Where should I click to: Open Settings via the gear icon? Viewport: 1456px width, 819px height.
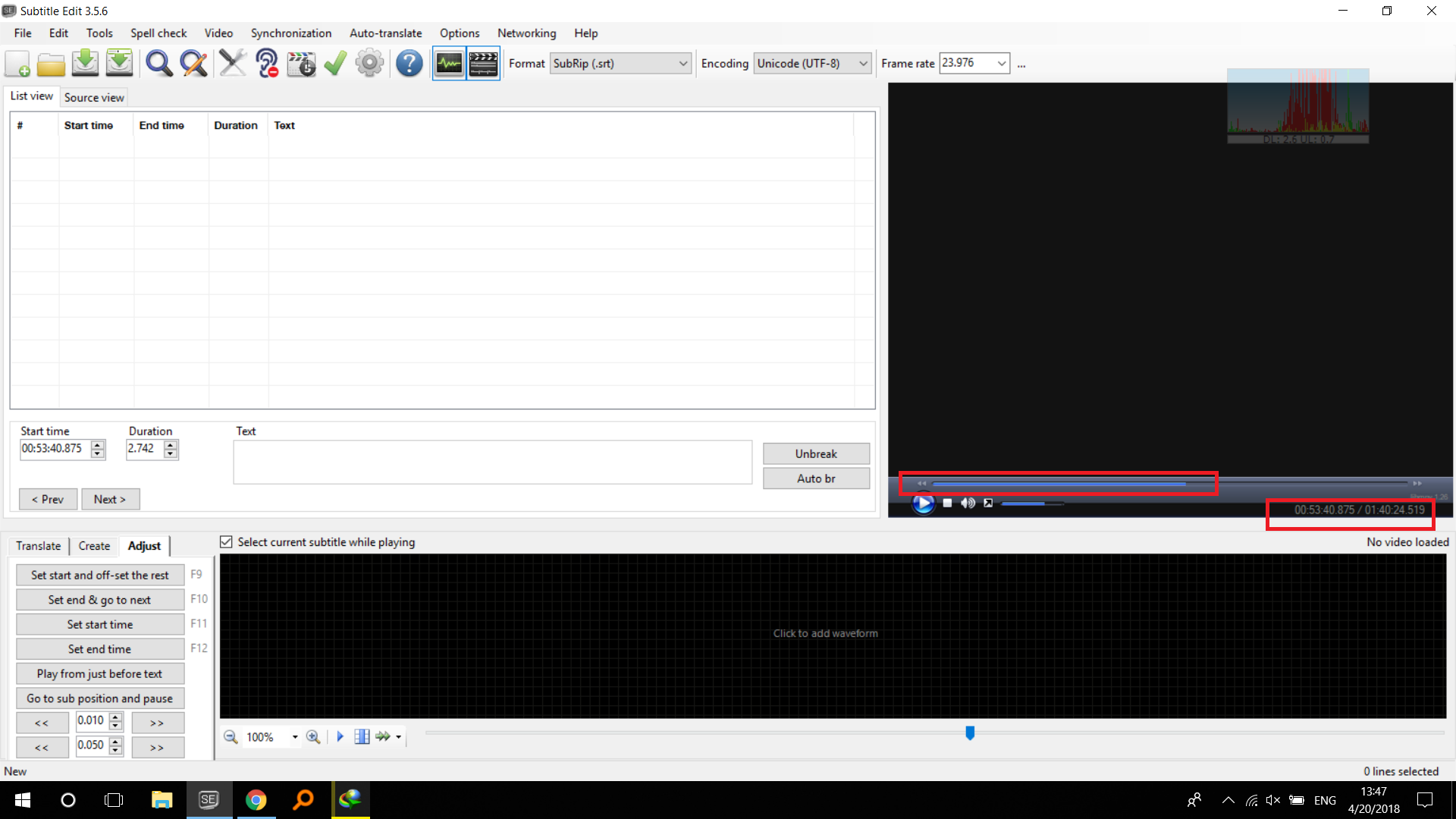tap(369, 63)
